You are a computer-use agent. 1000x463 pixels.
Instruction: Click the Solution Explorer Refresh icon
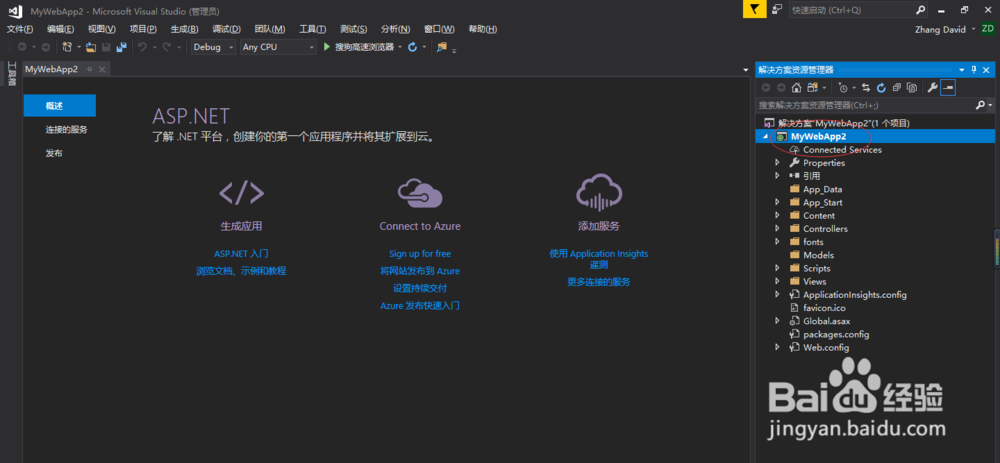point(881,88)
